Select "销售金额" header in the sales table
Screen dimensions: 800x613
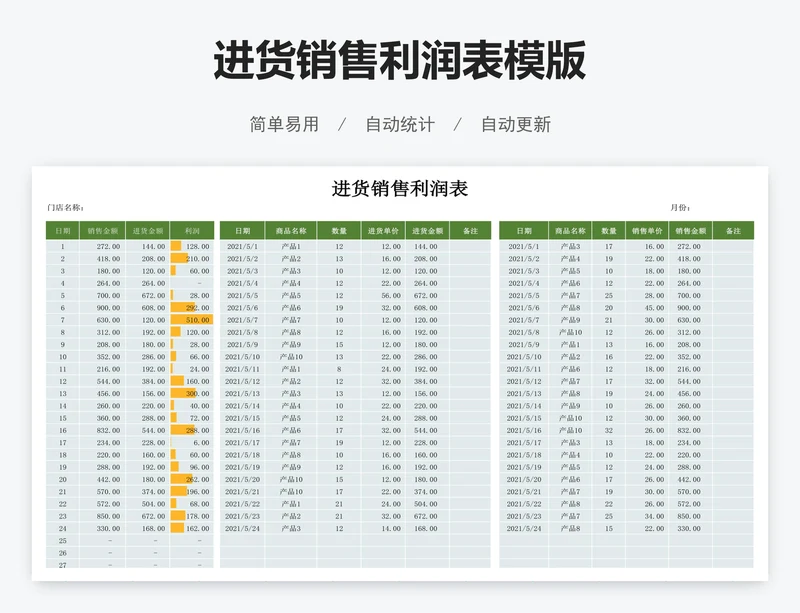(691, 231)
